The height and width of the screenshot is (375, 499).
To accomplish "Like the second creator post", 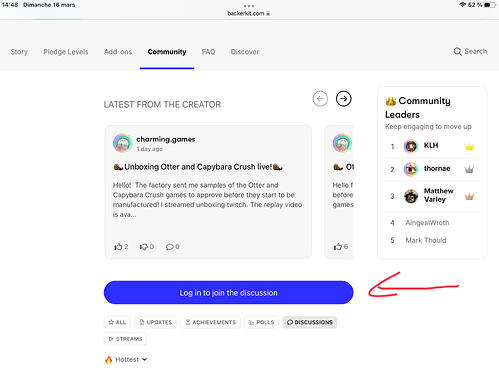I will (338, 247).
